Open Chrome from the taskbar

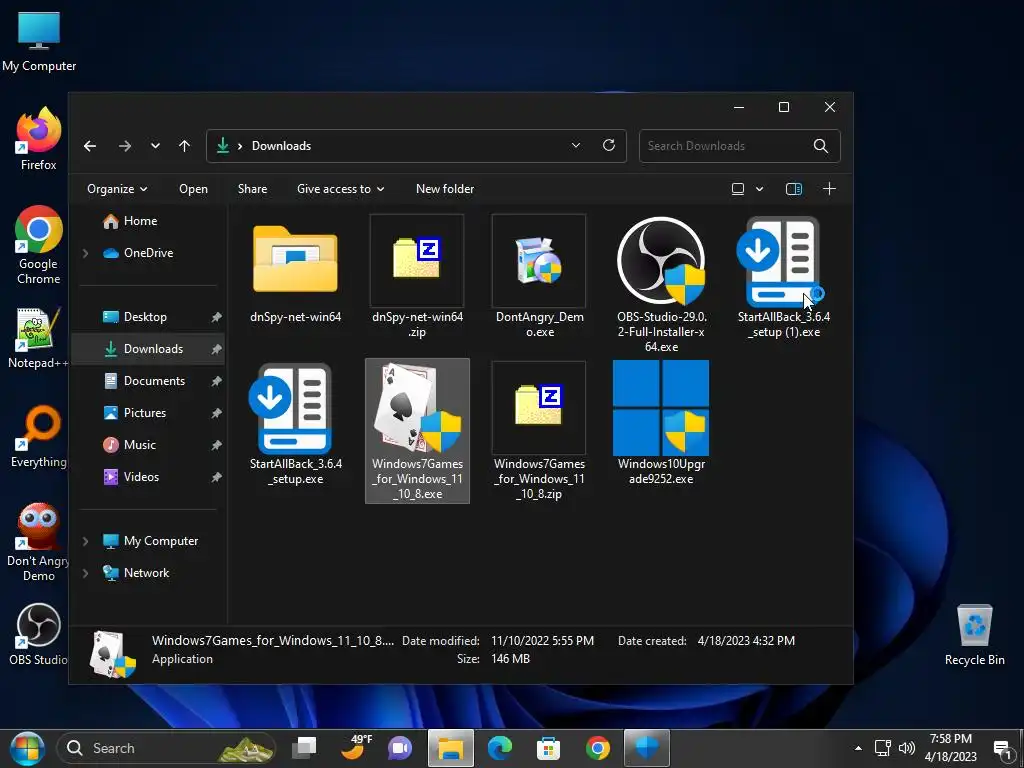tap(598, 748)
